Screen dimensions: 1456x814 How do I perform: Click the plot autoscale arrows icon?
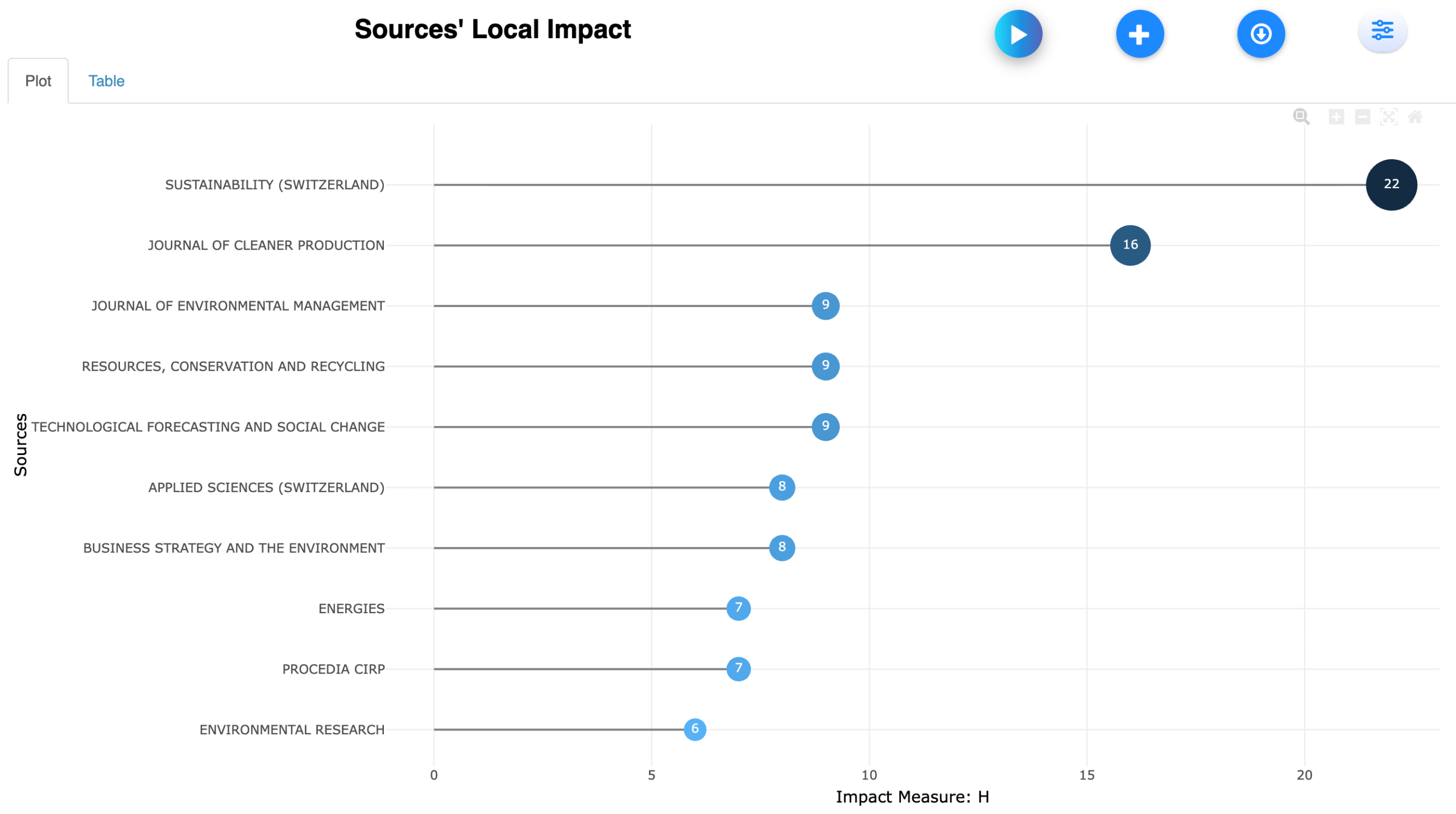(1388, 117)
